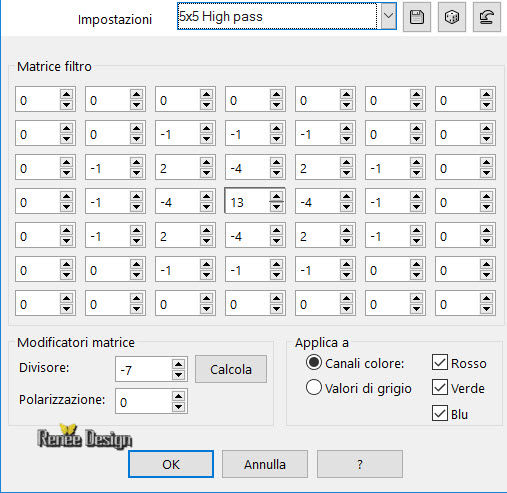Image resolution: width=507 pixels, height=493 pixels.
Task: Cancel with the Annulla button
Action: tap(265, 464)
